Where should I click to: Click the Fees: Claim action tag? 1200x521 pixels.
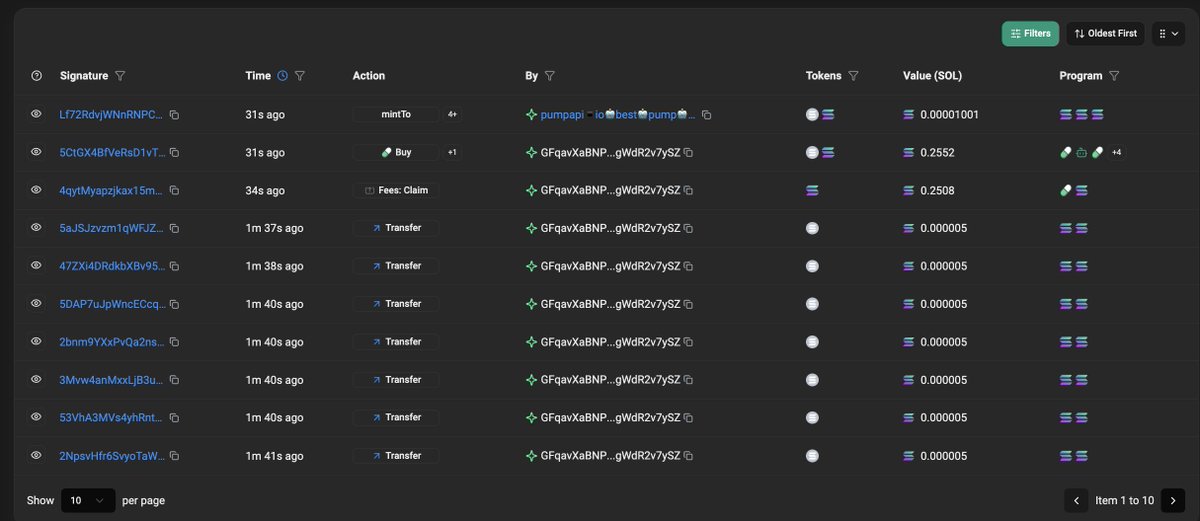click(396, 190)
